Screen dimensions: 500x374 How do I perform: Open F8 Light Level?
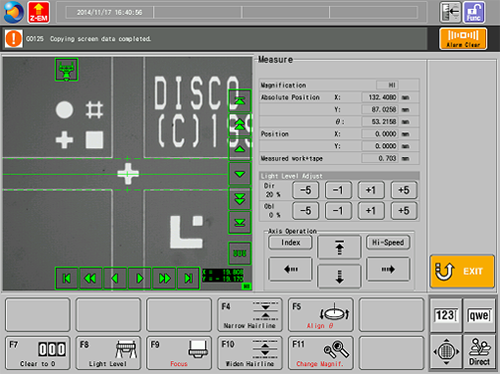point(108,353)
